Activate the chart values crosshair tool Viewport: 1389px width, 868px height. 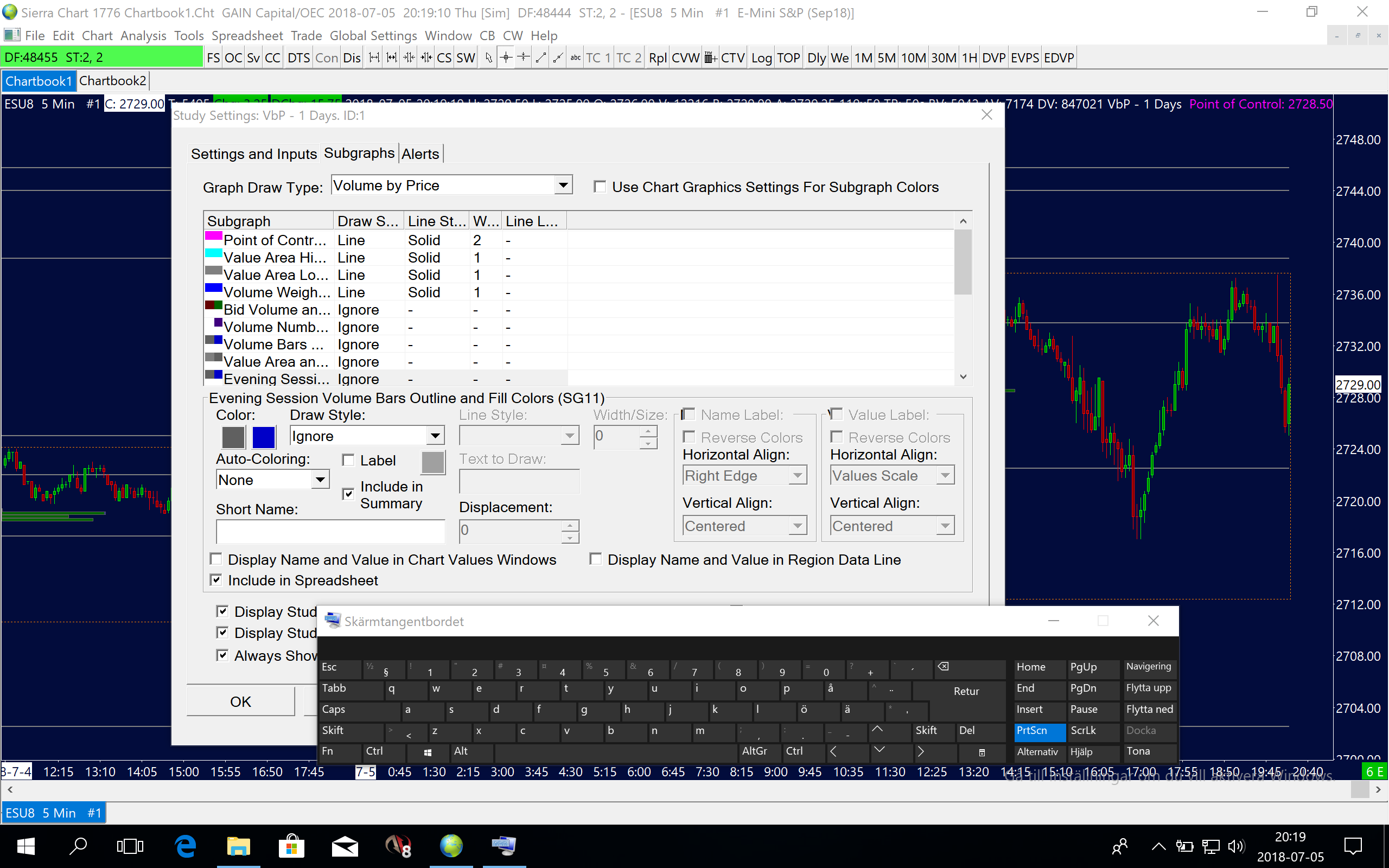tap(506, 58)
